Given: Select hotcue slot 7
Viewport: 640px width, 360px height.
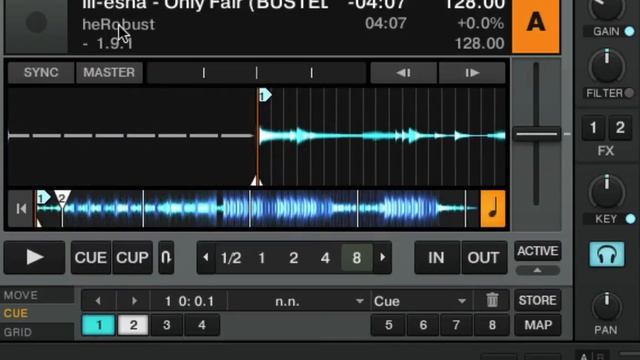Looking at the screenshot, I should click(456, 325).
